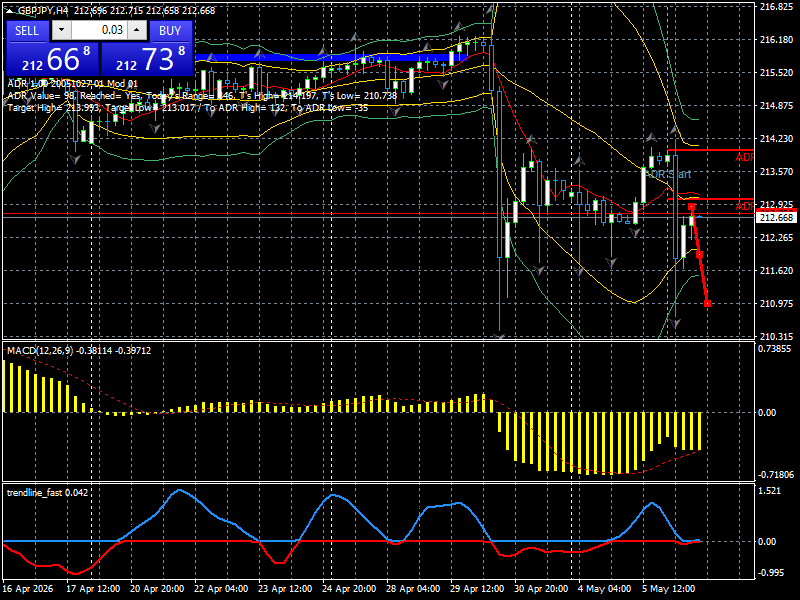Viewport: 800px width, 600px height.
Task: Click the 0.73855 MACD scale label
Action: click(775, 349)
